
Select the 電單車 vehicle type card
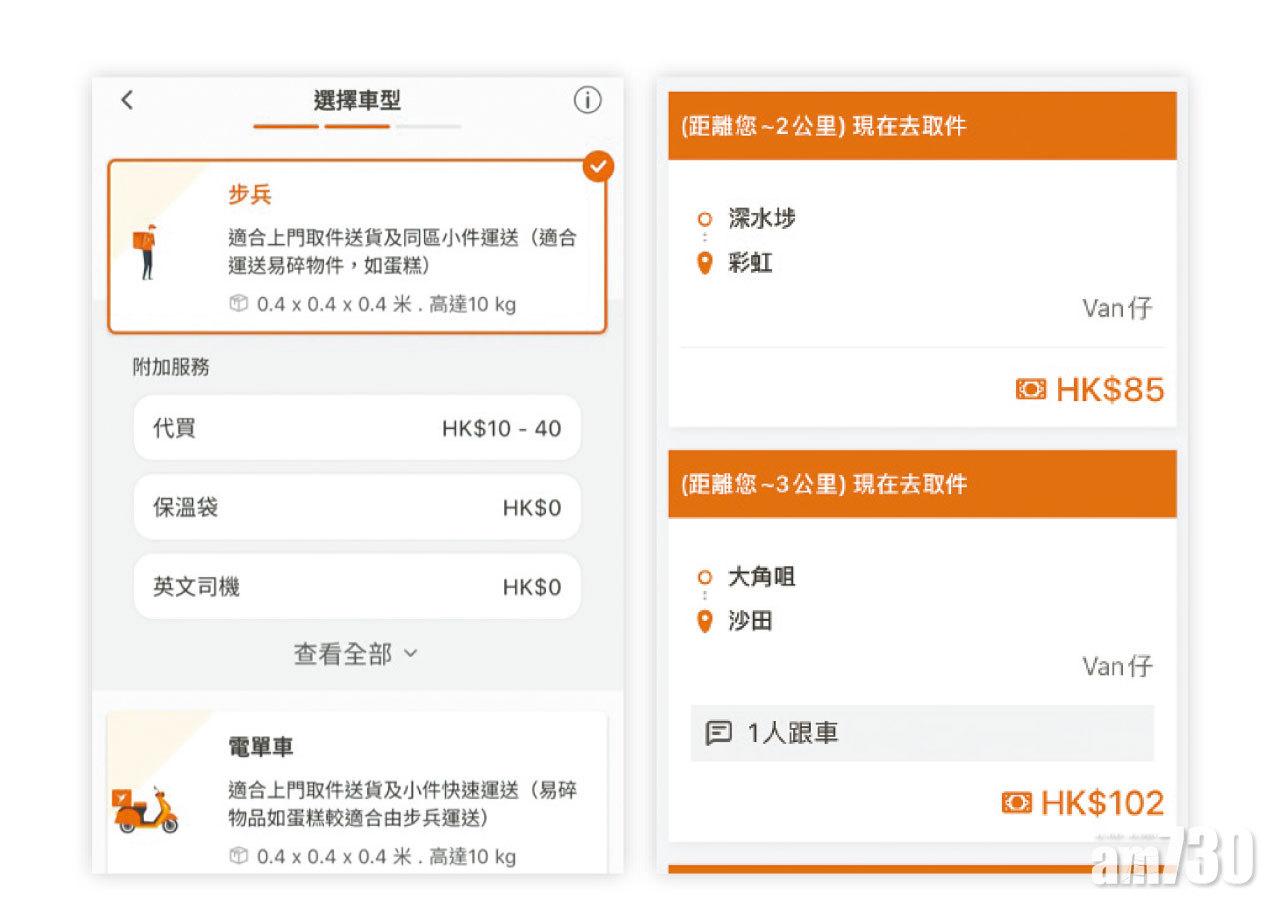coord(356,790)
